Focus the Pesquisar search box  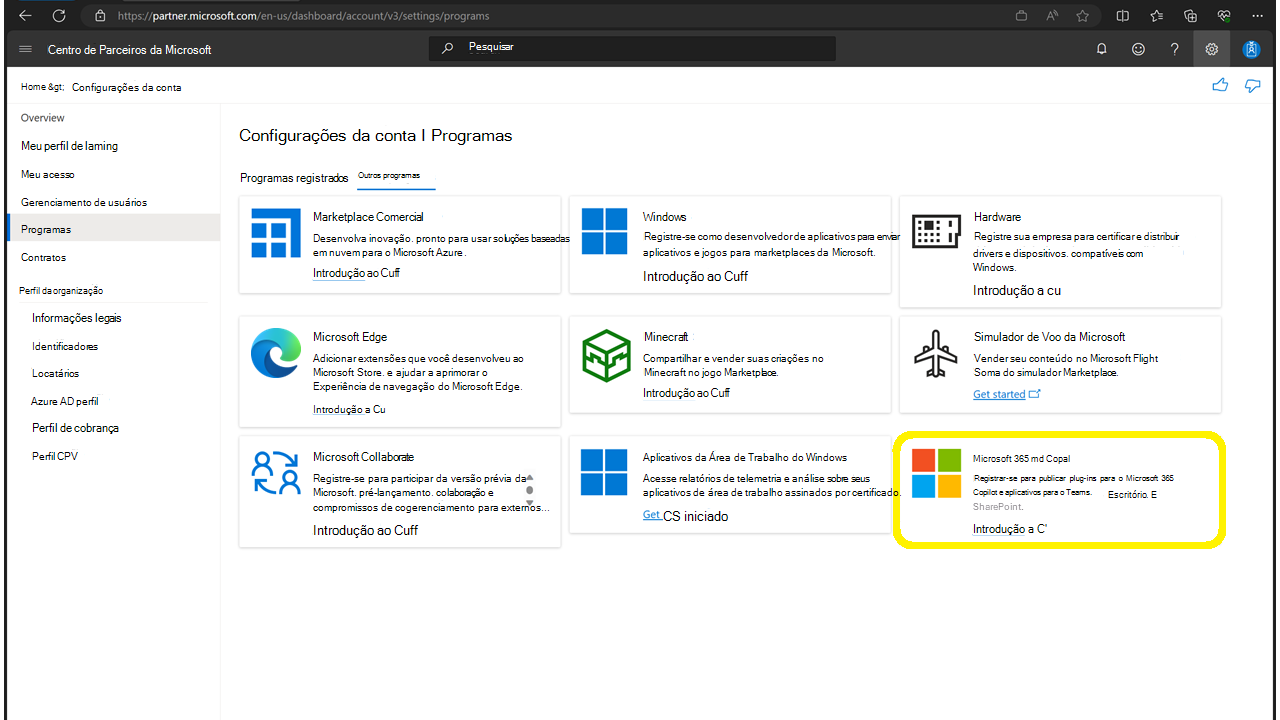[632, 47]
